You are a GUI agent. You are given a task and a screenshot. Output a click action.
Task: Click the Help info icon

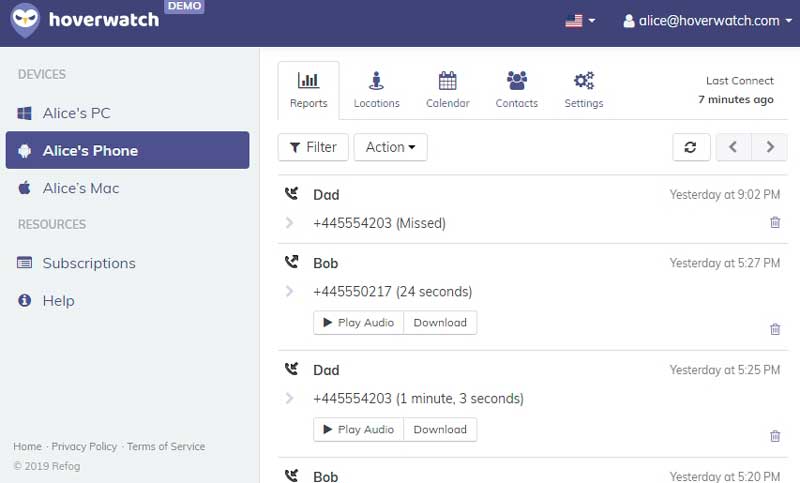[x=24, y=300]
